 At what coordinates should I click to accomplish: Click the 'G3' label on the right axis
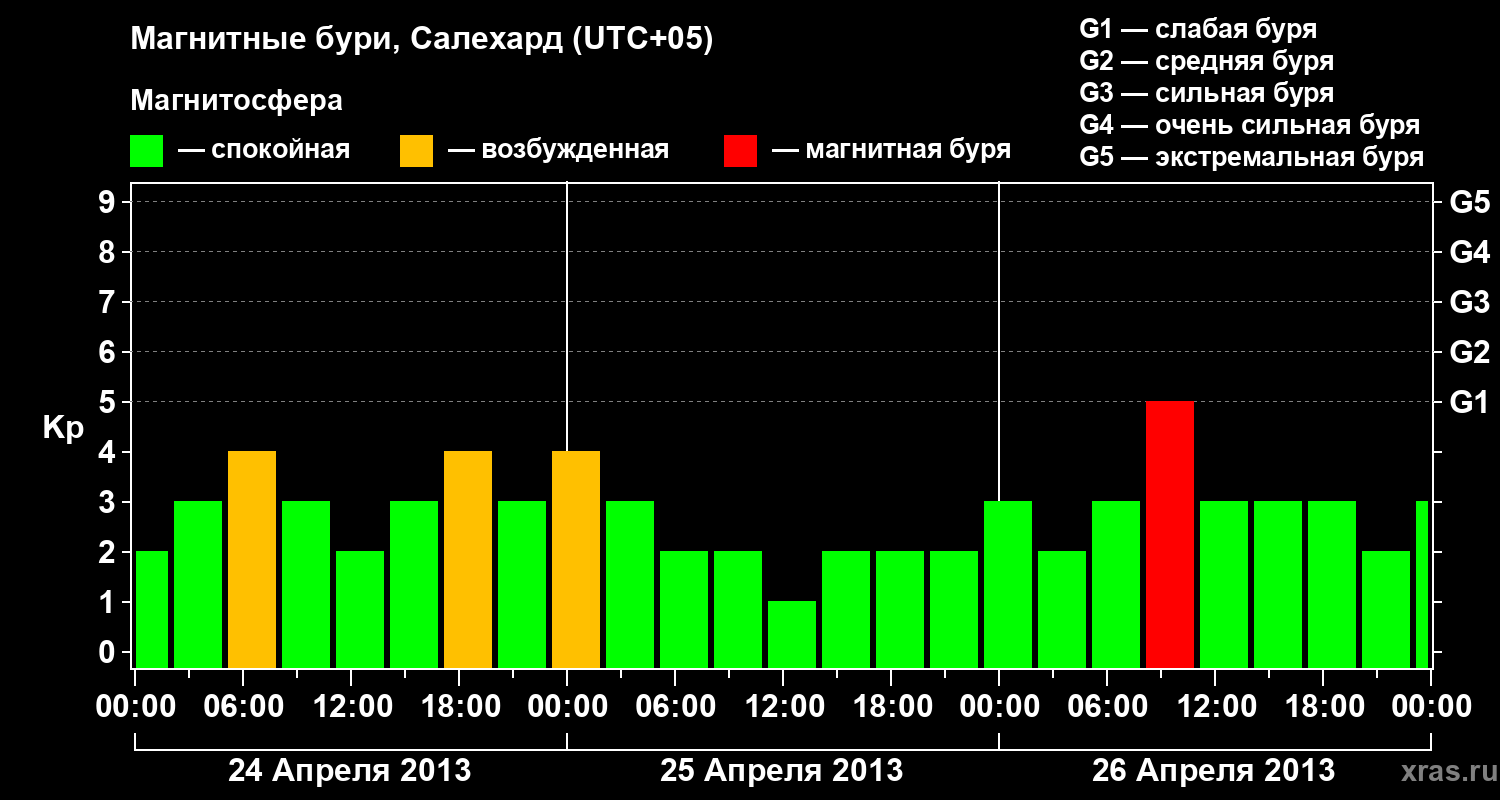pos(1469,302)
